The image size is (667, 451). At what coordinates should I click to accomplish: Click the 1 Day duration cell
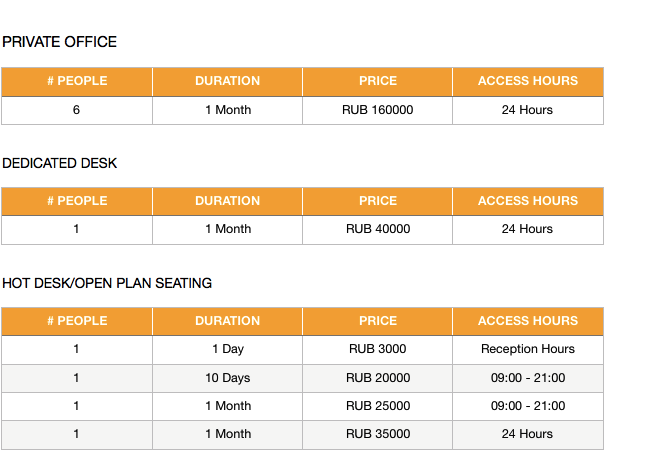click(228, 350)
